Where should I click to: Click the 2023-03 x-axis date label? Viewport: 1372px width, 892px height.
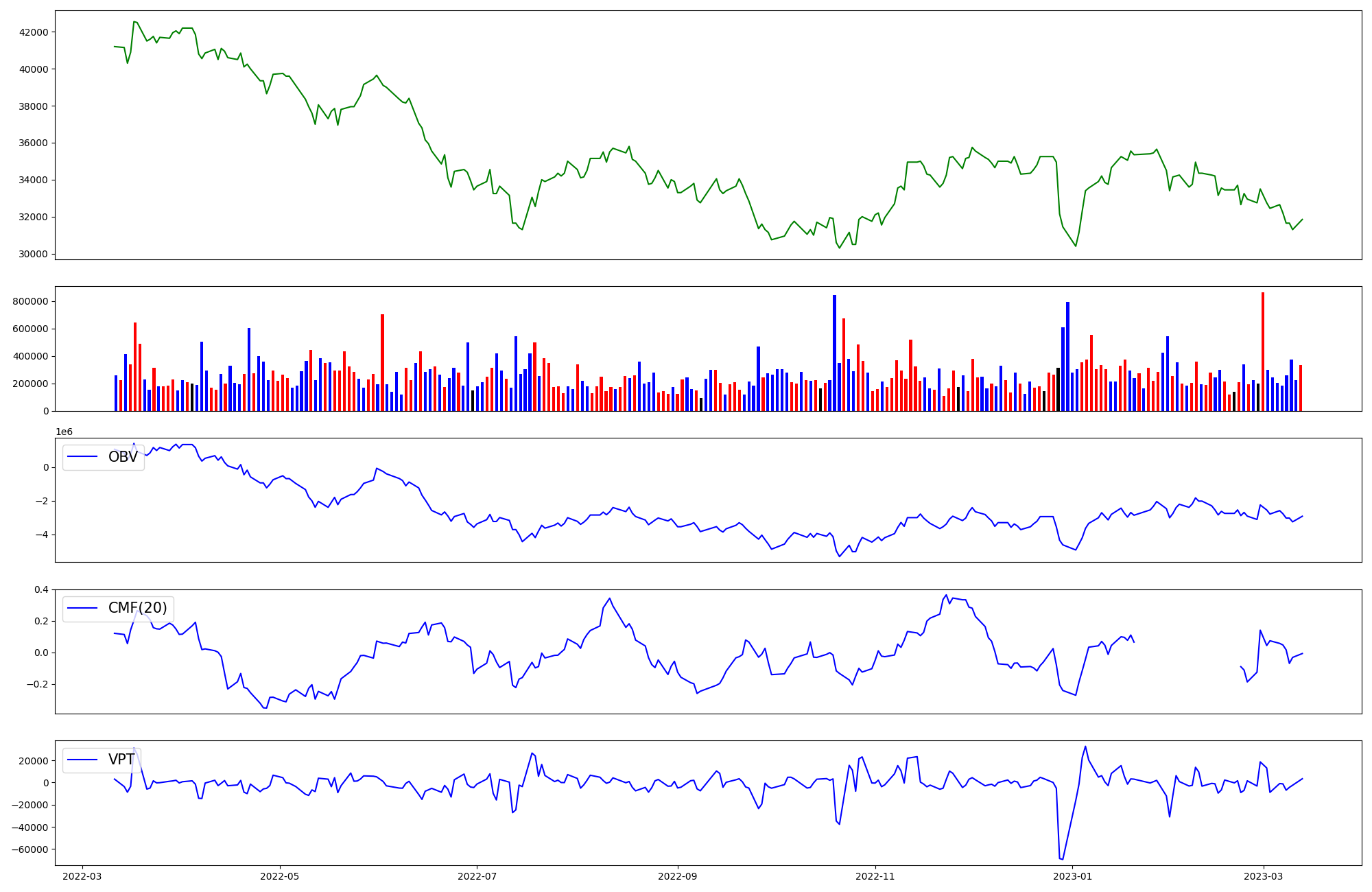(1264, 876)
